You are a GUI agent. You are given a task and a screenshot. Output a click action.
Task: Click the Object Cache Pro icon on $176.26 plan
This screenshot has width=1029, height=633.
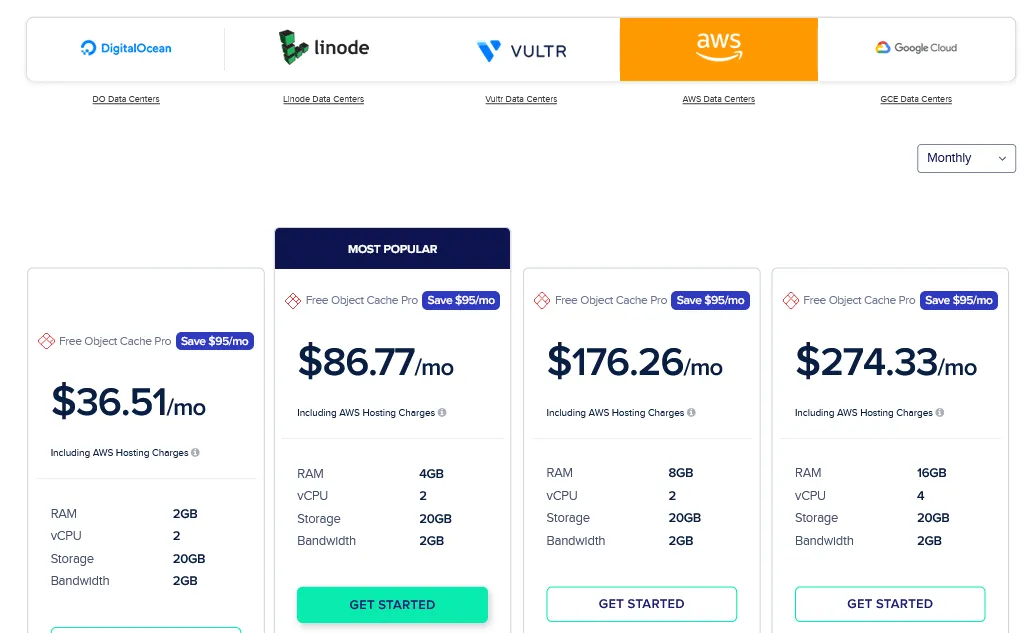pyautogui.click(x=541, y=300)
